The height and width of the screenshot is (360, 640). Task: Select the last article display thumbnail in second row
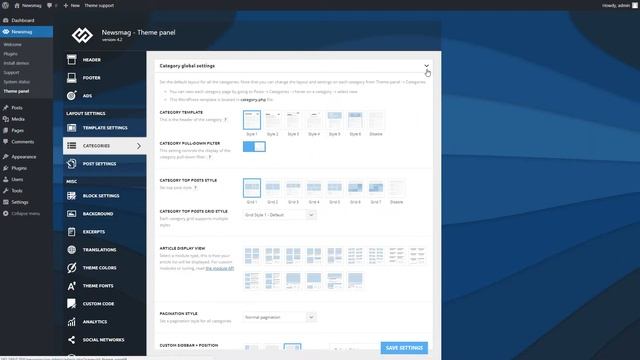(x=355, y=281)
